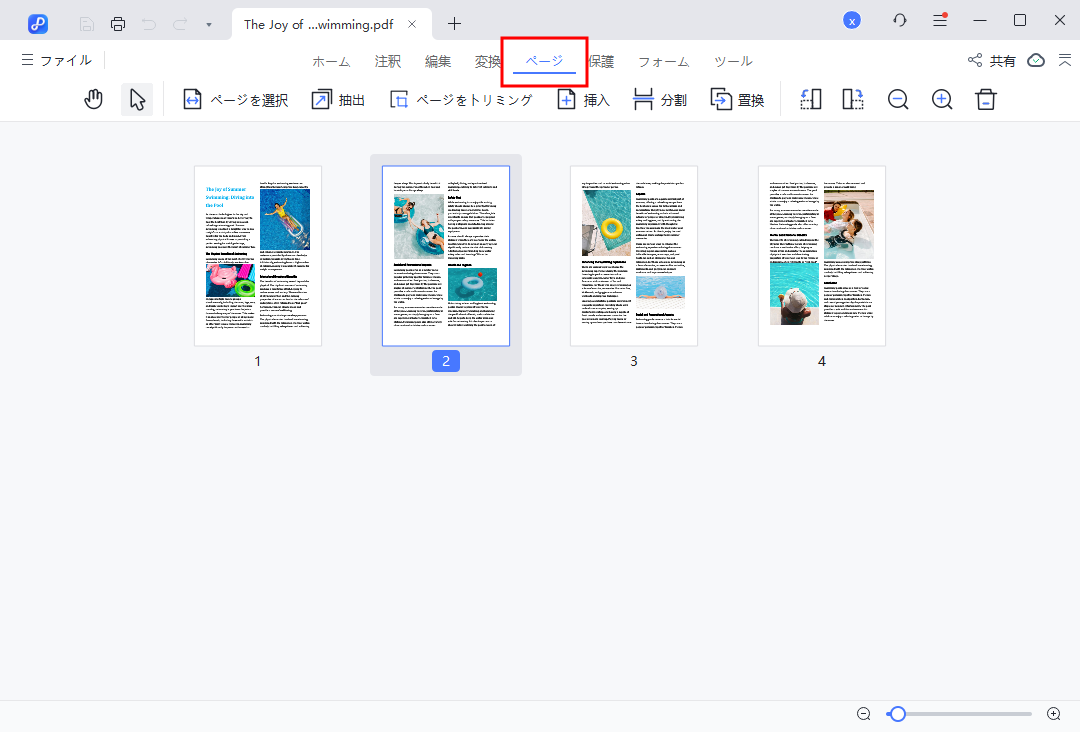Click the ページをトリミング button
Viewport: 1080px width, 732px height.
click(461, 100)
